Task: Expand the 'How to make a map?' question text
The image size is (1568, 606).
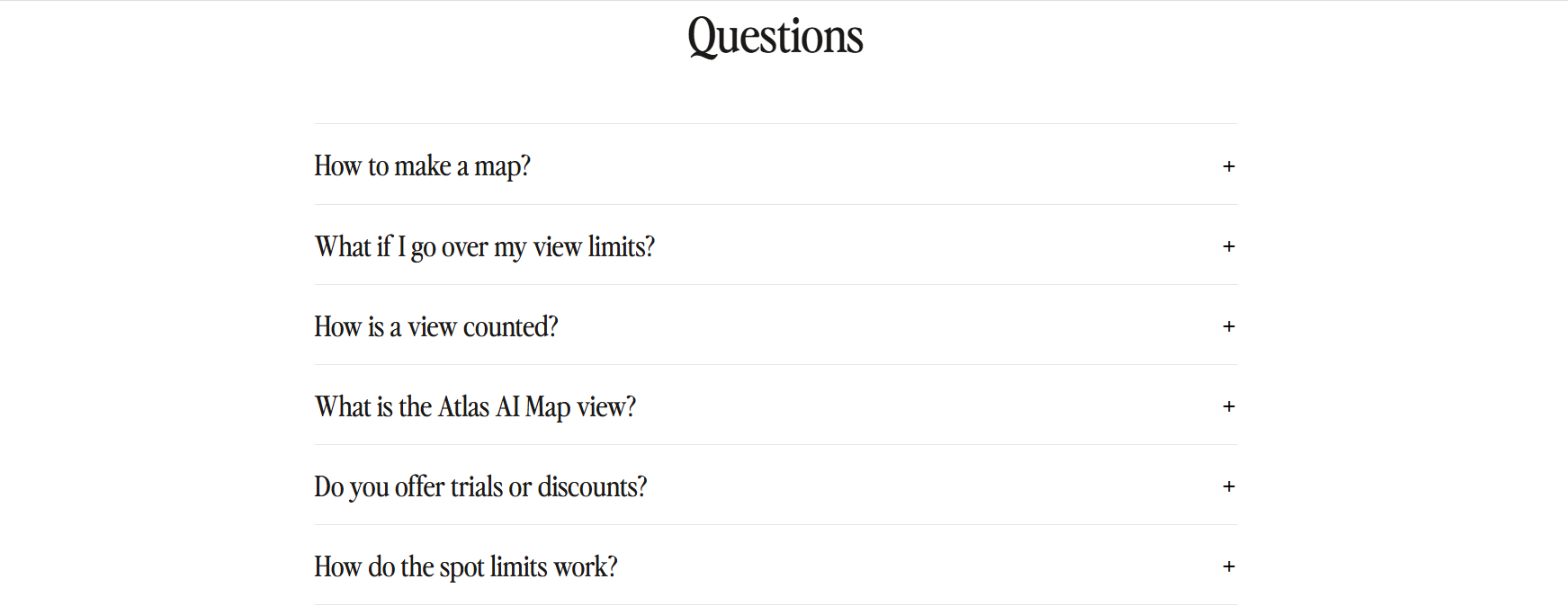Action: pos(422,166)
